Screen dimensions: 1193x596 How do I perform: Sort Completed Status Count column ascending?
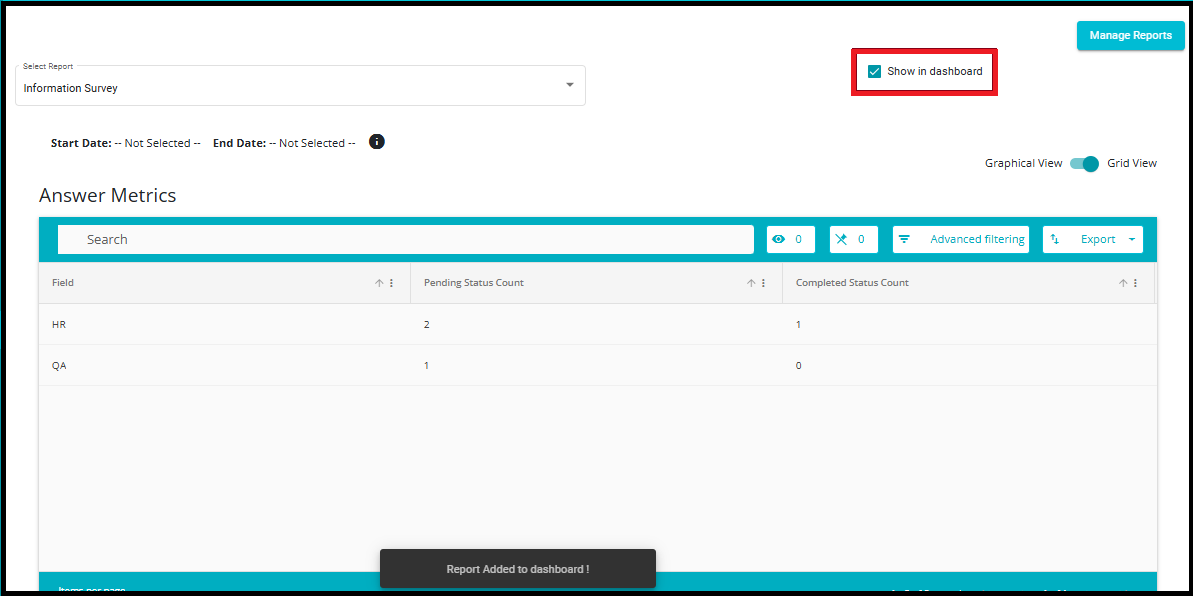point(1122,283)
